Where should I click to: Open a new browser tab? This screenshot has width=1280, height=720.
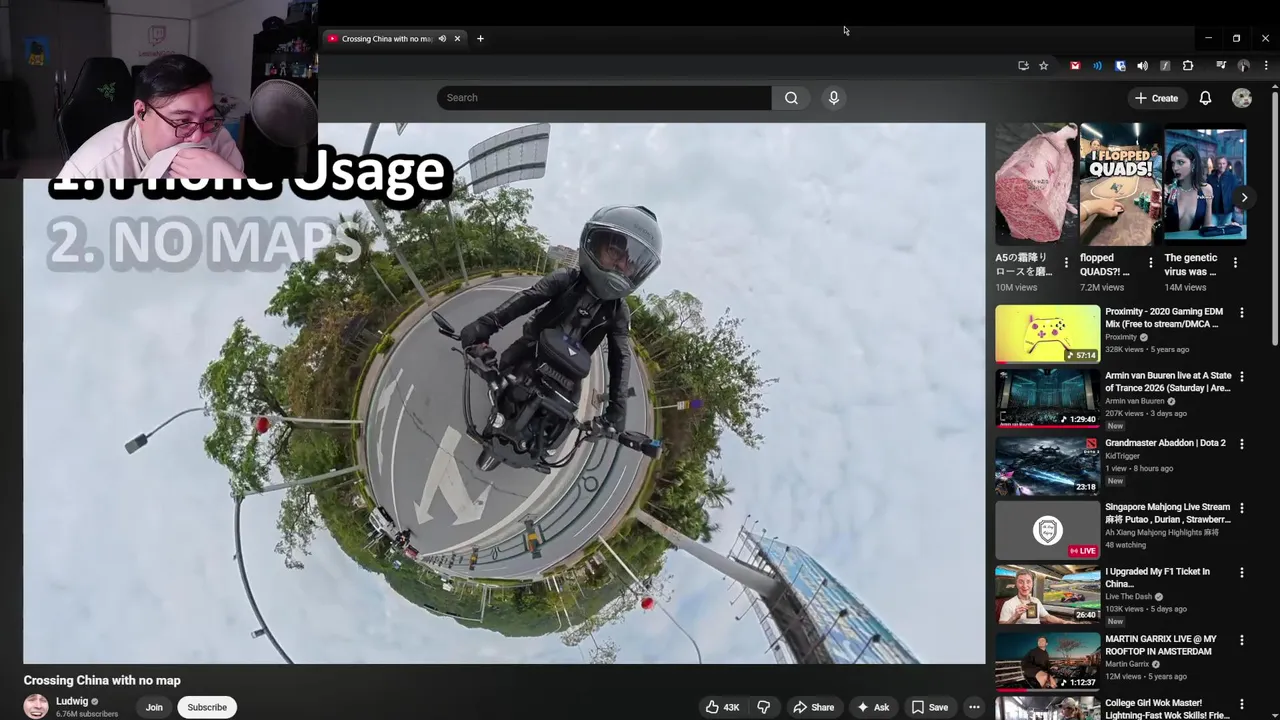tap(480, 39)
